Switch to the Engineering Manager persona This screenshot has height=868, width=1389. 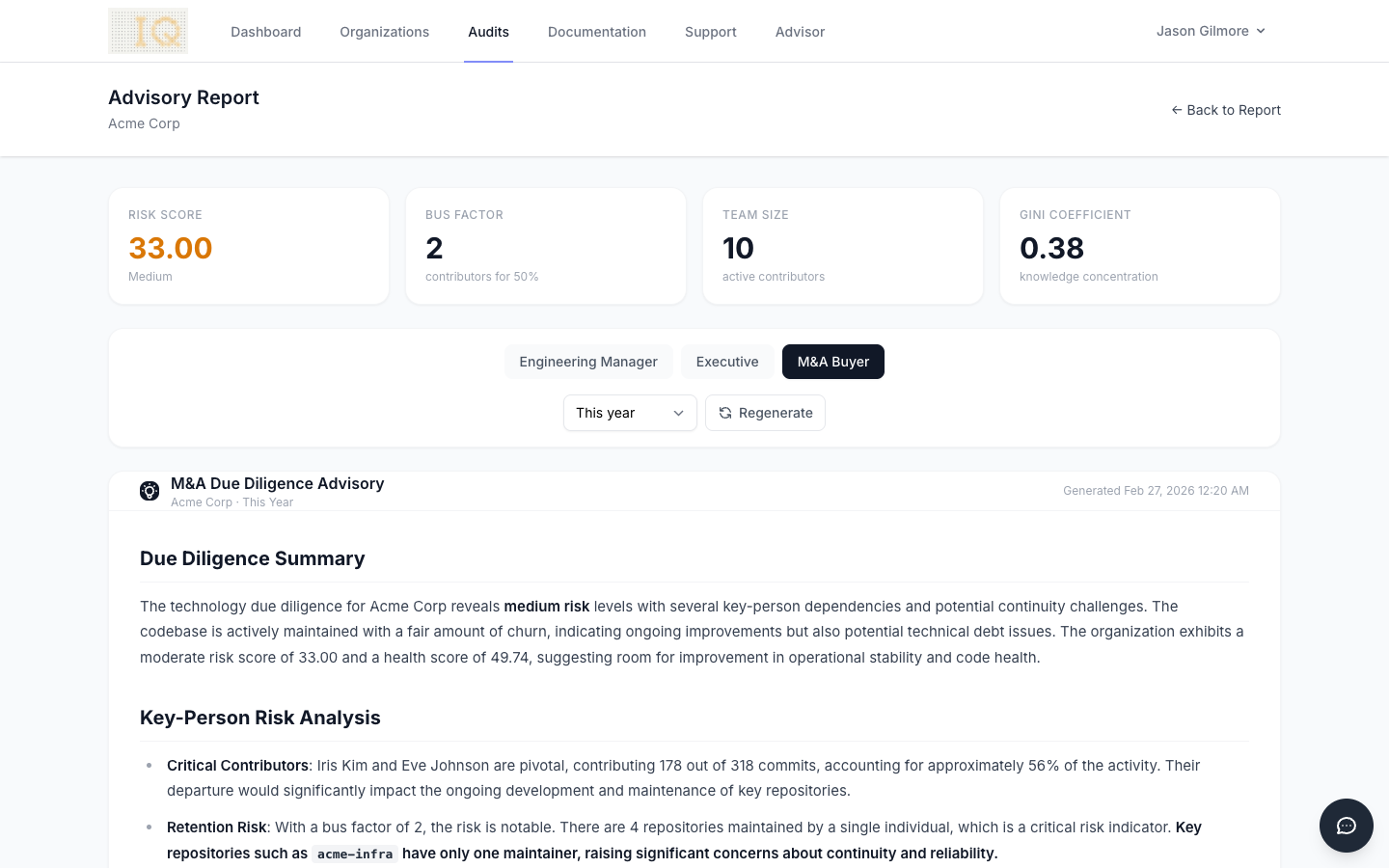(x=588, y=362)
